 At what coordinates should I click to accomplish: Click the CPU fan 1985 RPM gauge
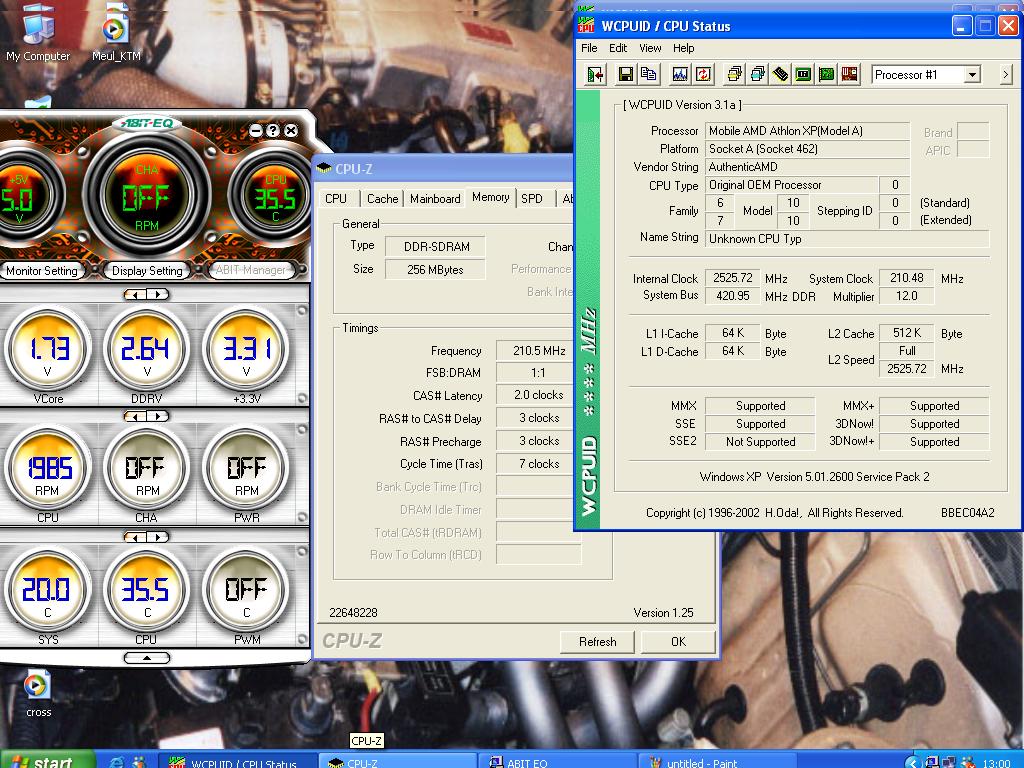[x=47, y=468]
